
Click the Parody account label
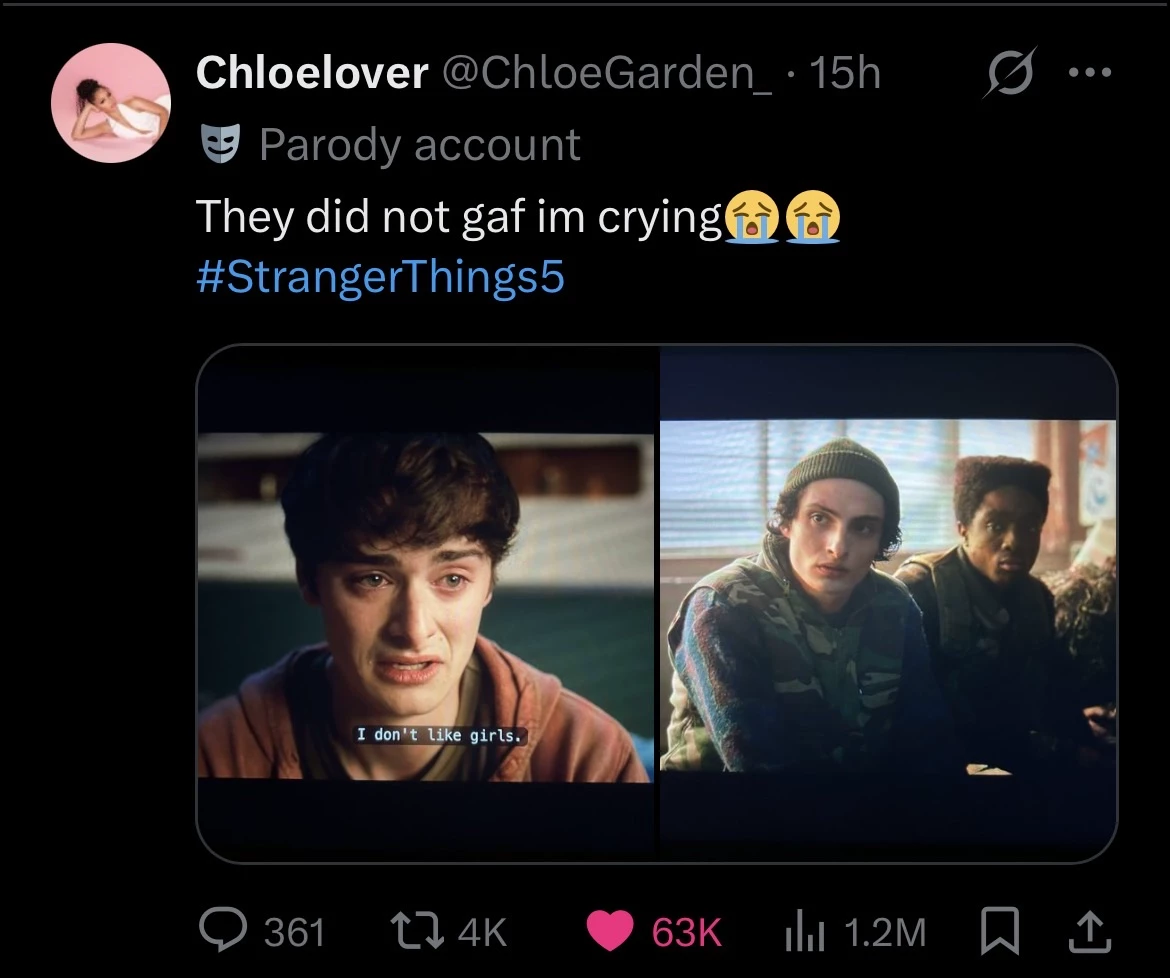tap(420, 145)
